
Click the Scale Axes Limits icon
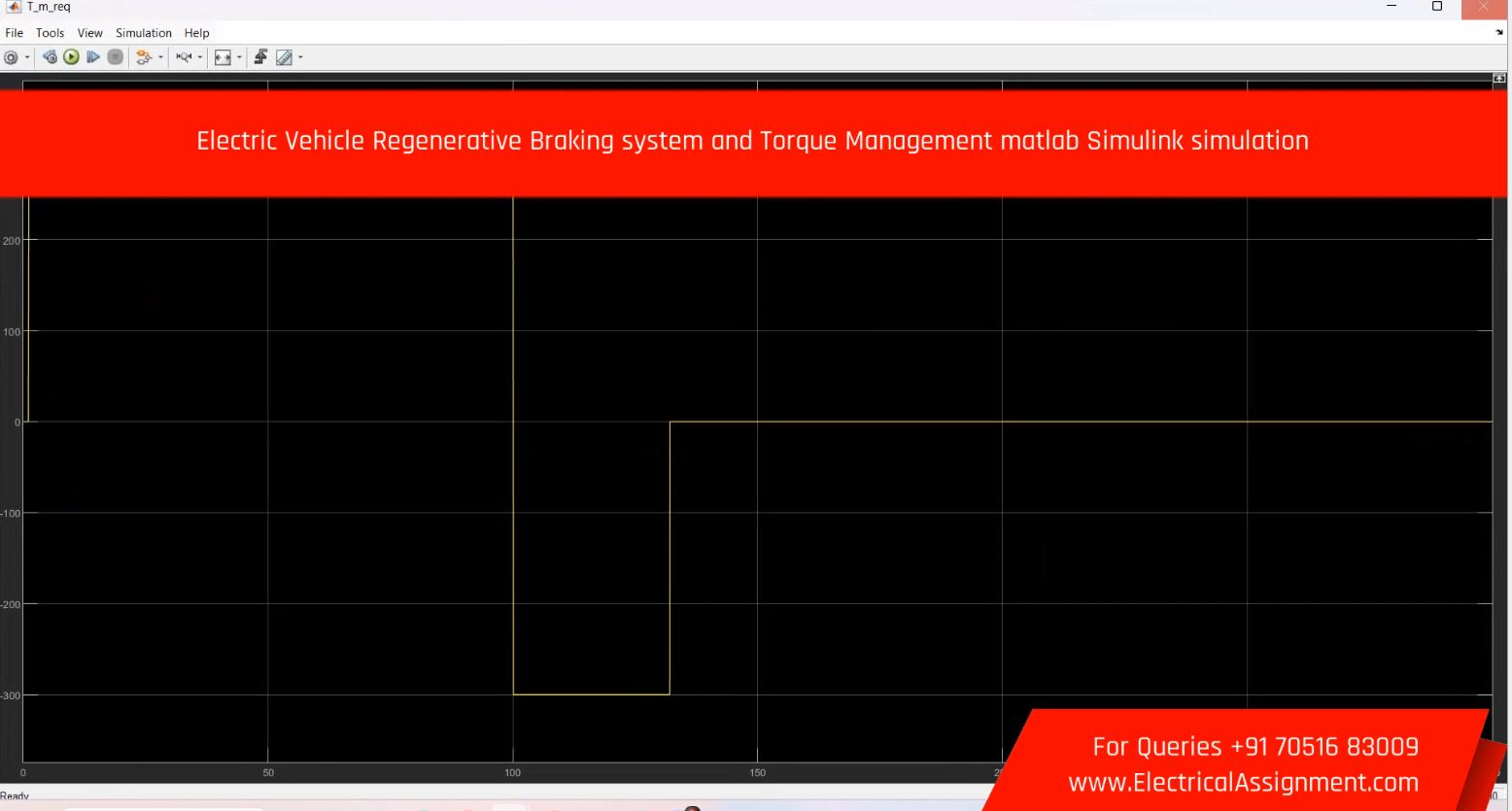tap(222, 57)
